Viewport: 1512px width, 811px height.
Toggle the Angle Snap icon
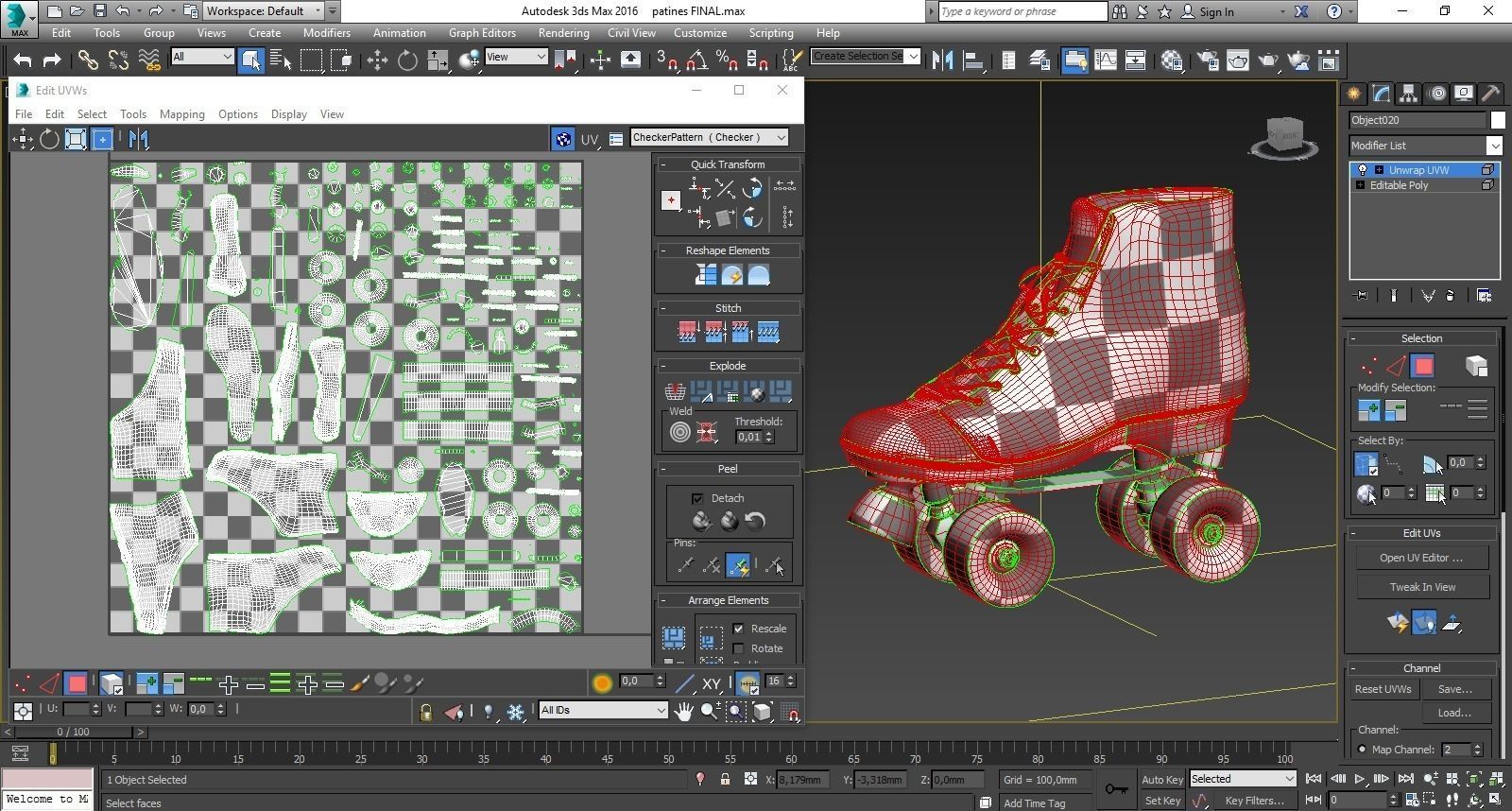click(x=696, y=60)
